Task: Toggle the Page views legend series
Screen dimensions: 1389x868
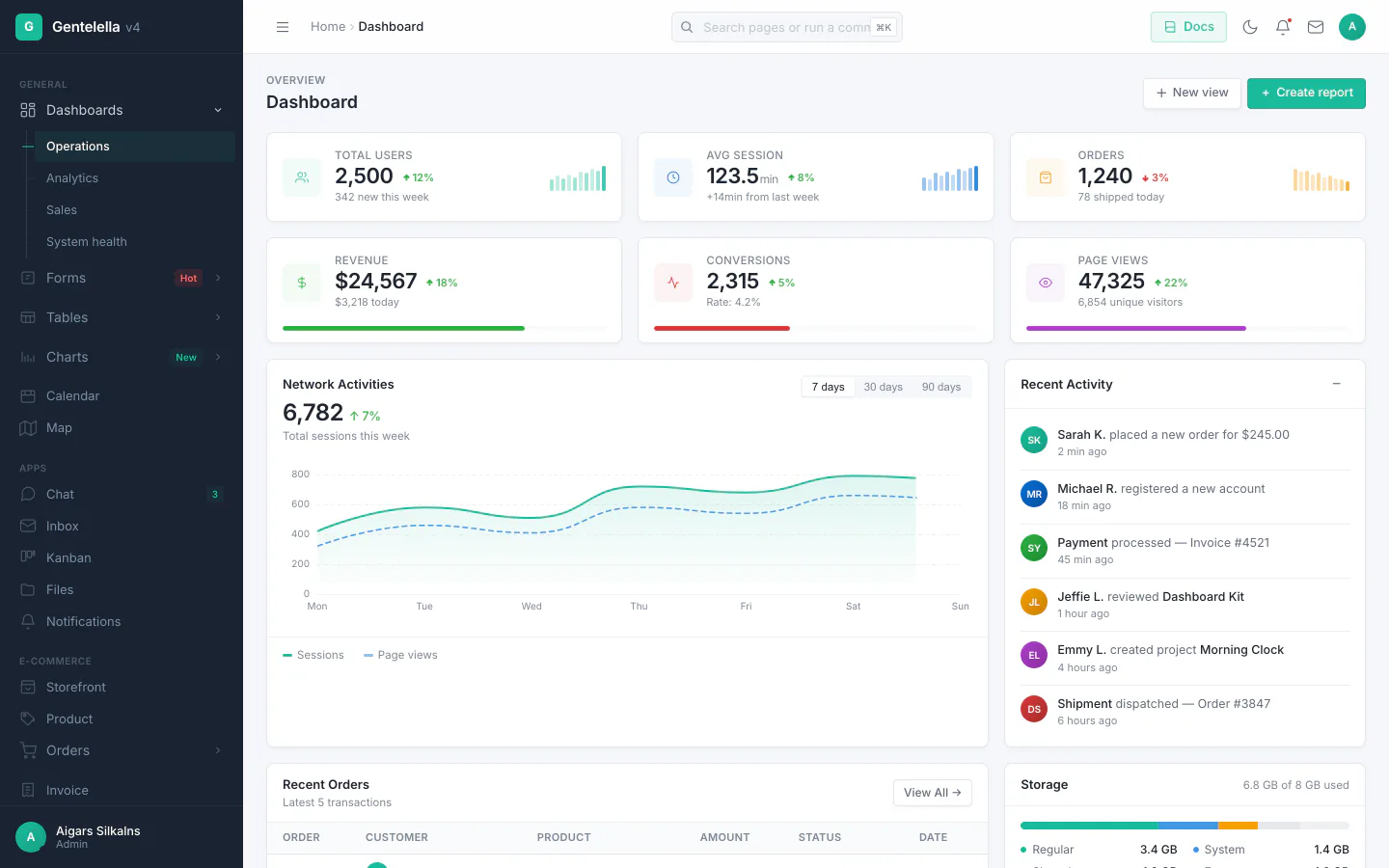Action: [400, 655]
